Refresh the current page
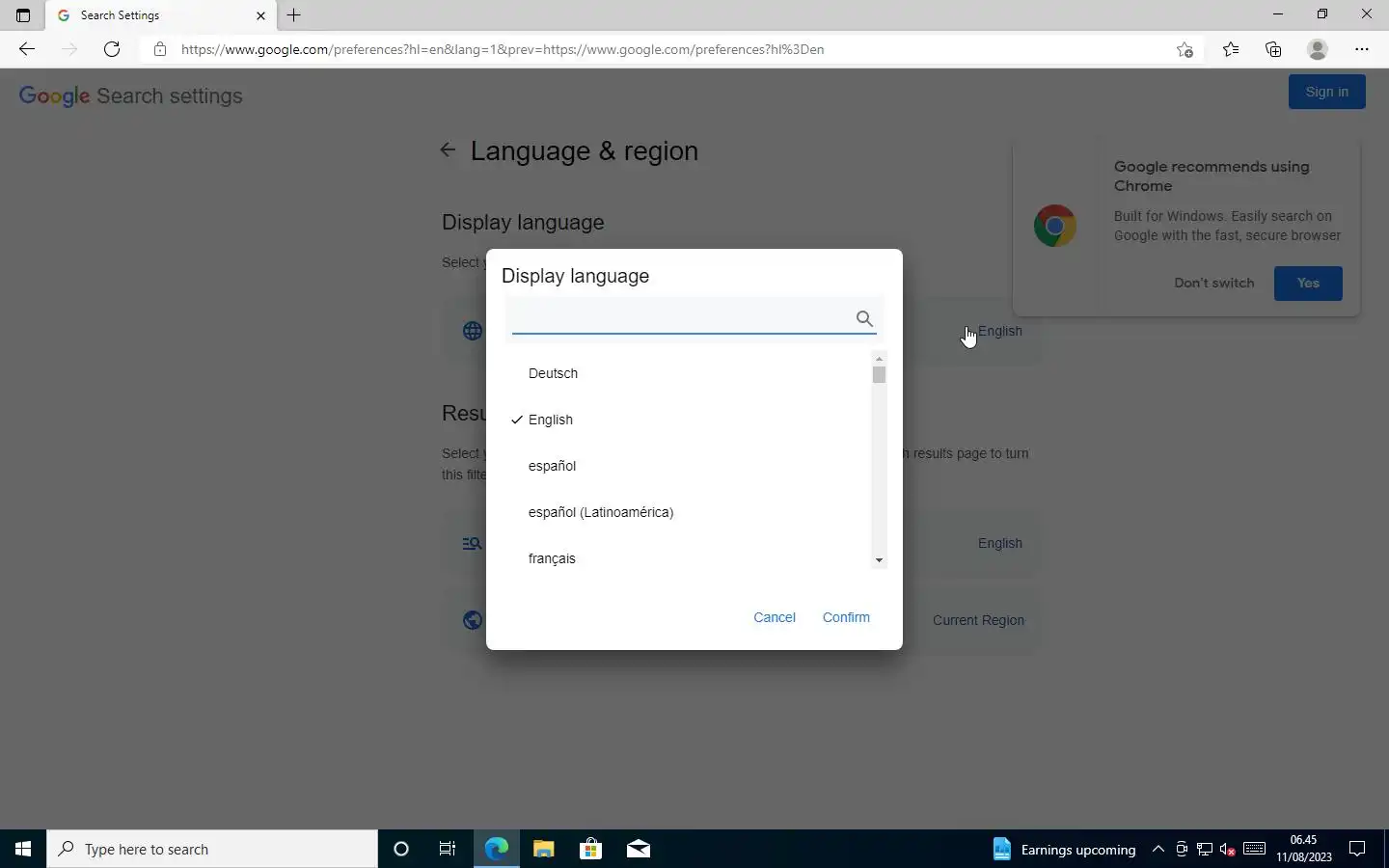The height and width of the screenshot is (868, 1389). (x=112, y=49)
